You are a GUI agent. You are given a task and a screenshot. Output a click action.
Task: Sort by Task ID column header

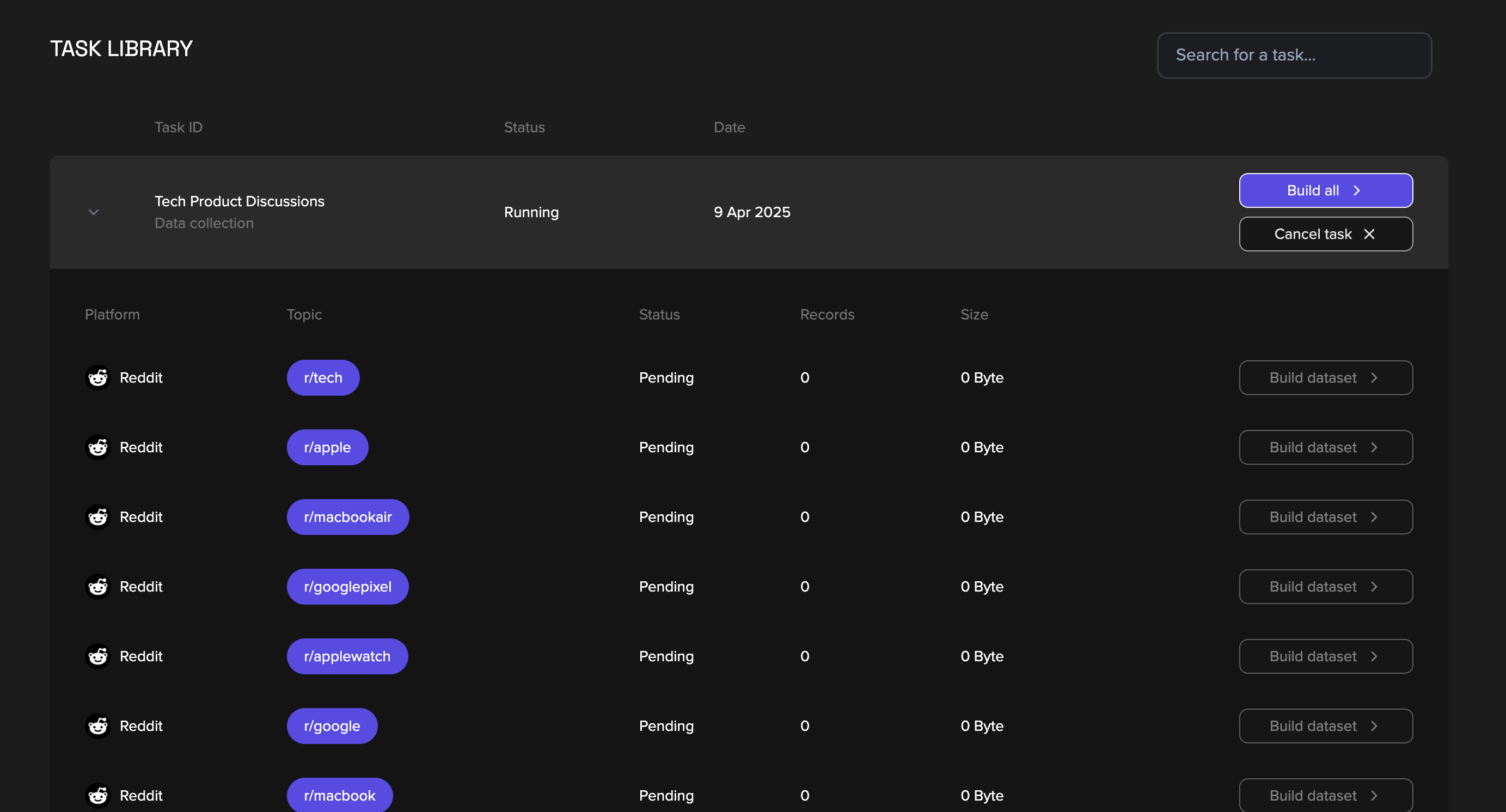pyautogui.click(x=178, y=127)
